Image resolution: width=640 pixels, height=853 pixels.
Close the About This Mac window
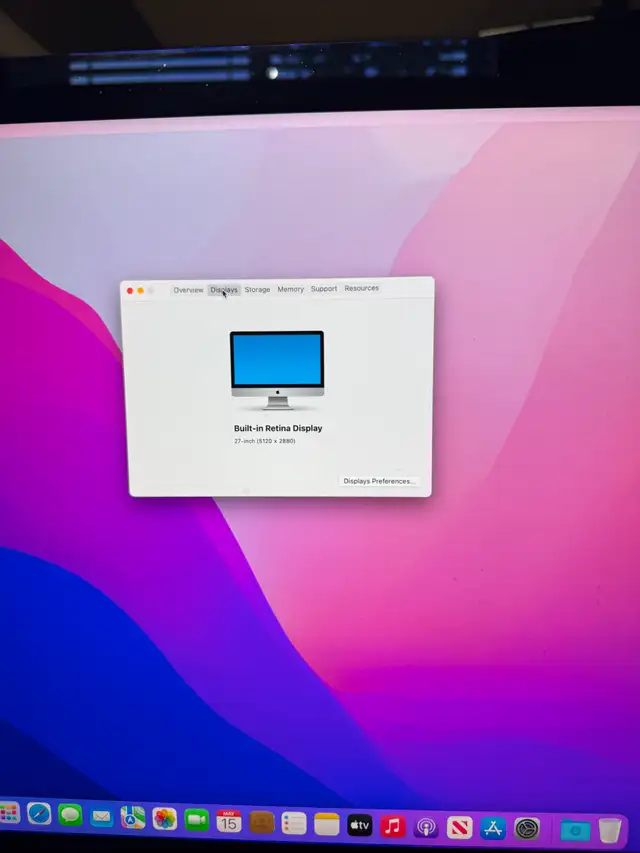130,291
